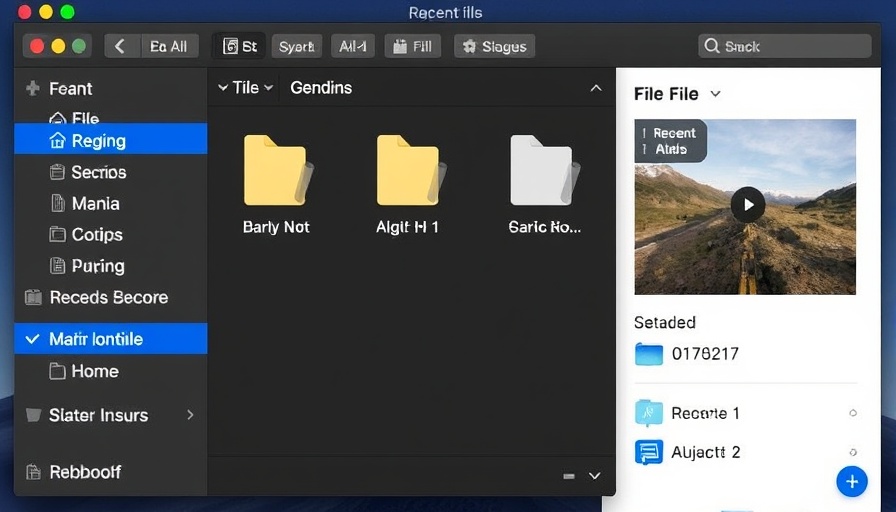Open 'Secrios' in the sidebar
The image size is (896, 512).
point(111,172)
